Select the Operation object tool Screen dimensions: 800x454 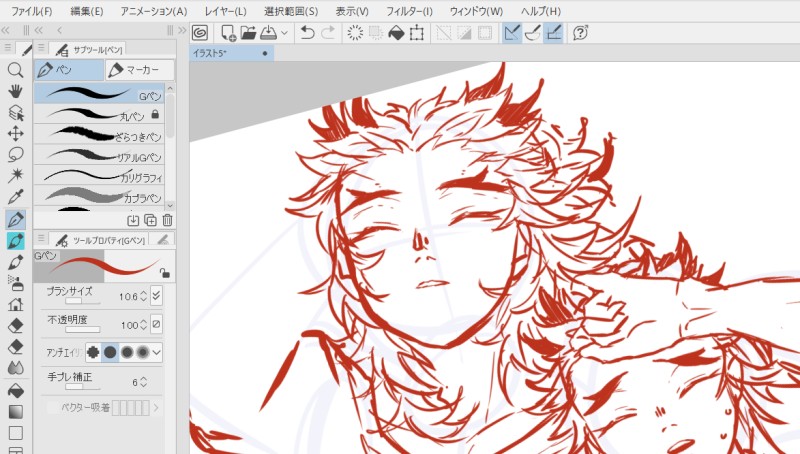15,112
